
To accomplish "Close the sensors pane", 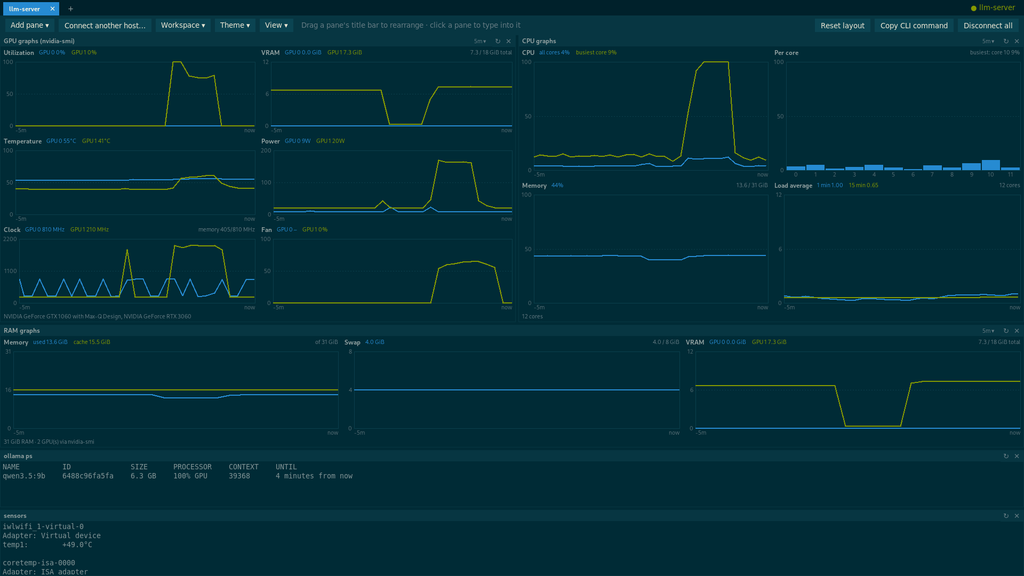I will [1017, 516].
